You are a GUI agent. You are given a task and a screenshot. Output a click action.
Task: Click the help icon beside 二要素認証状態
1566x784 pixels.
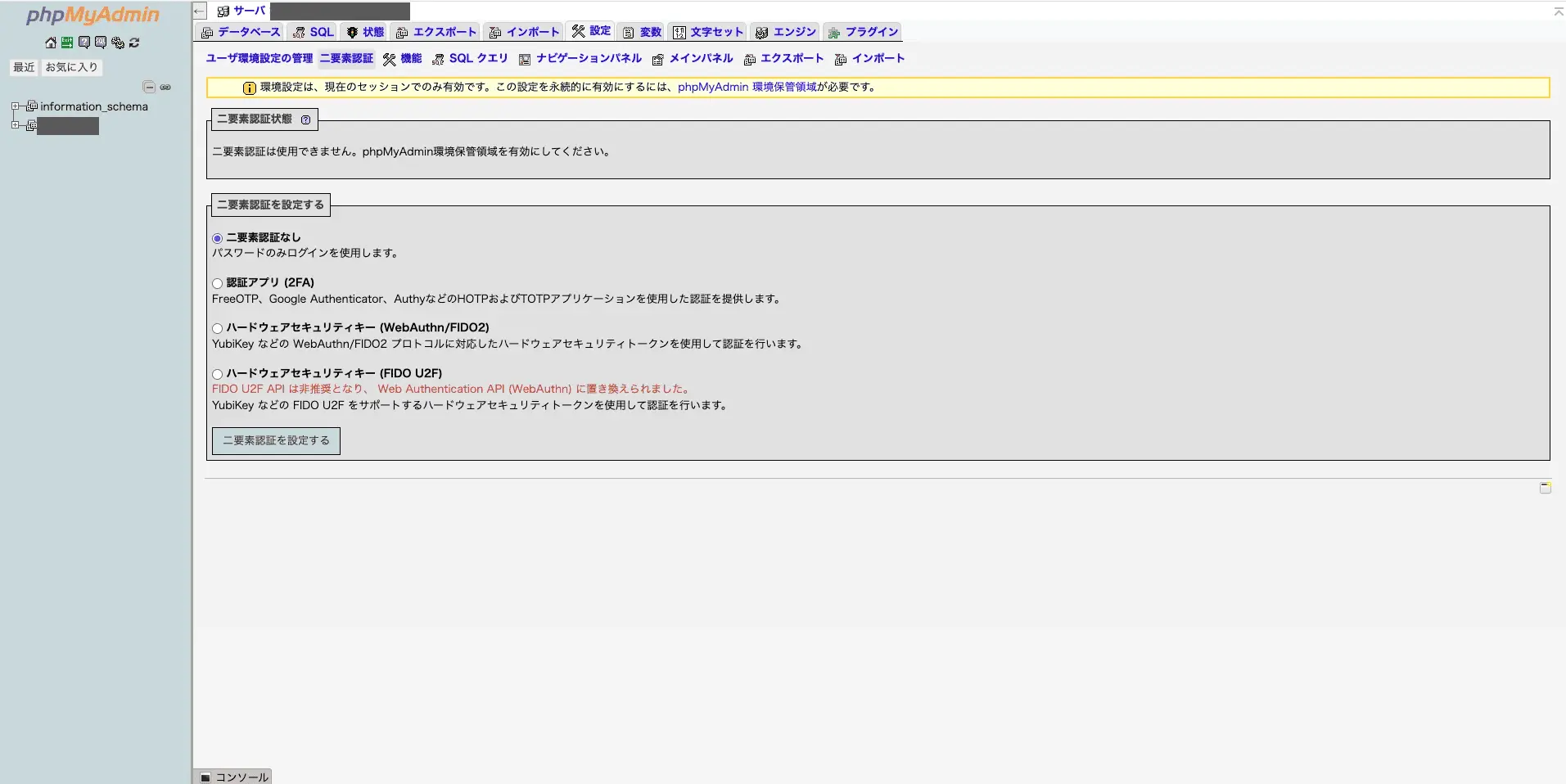[x=305, y=119]
